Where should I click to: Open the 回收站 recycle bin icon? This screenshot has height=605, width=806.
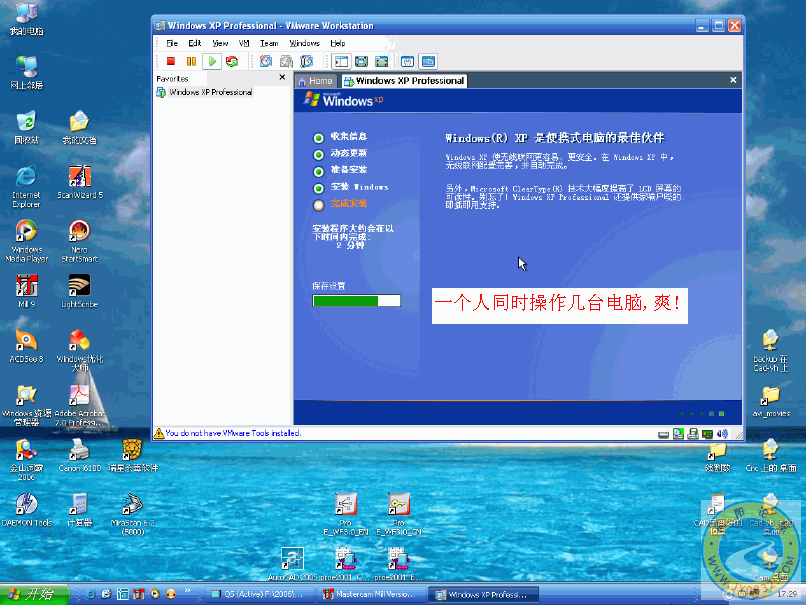click(26, 127)
